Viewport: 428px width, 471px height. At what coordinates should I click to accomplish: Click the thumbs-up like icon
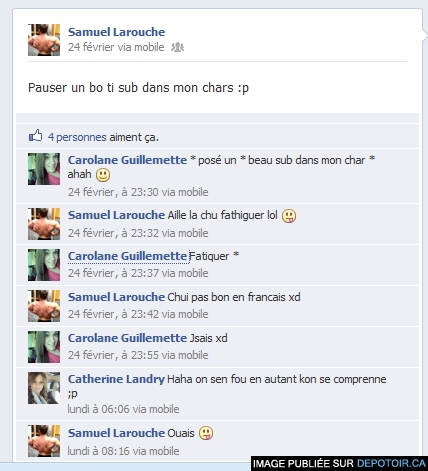[35, 136]
